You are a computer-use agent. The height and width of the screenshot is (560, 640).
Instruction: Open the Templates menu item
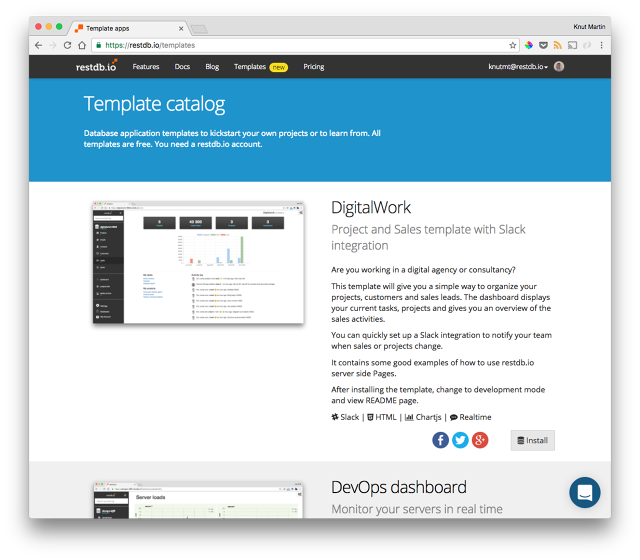(250, 67)
